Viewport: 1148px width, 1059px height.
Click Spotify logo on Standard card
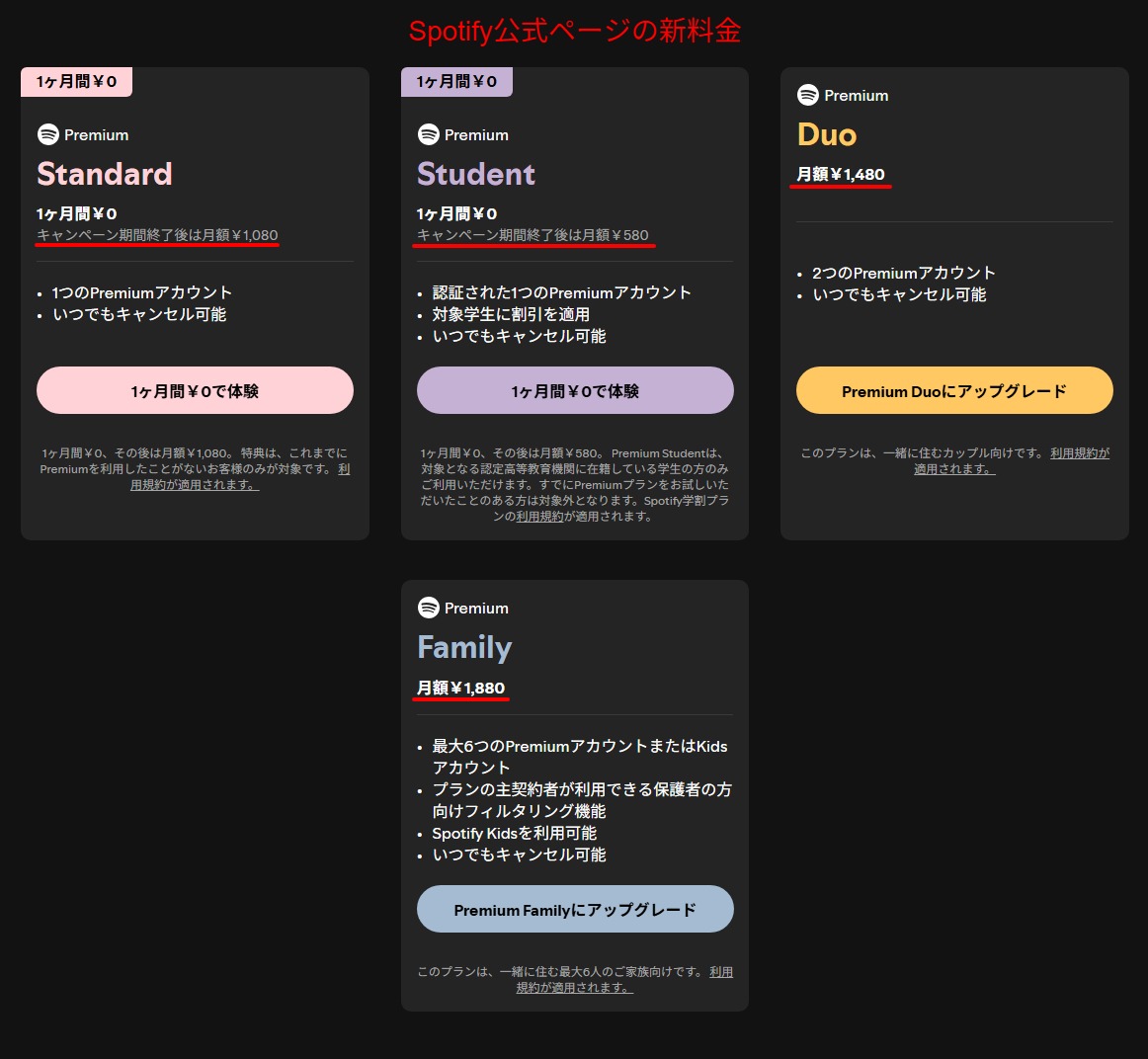click(x=48, y=134)
